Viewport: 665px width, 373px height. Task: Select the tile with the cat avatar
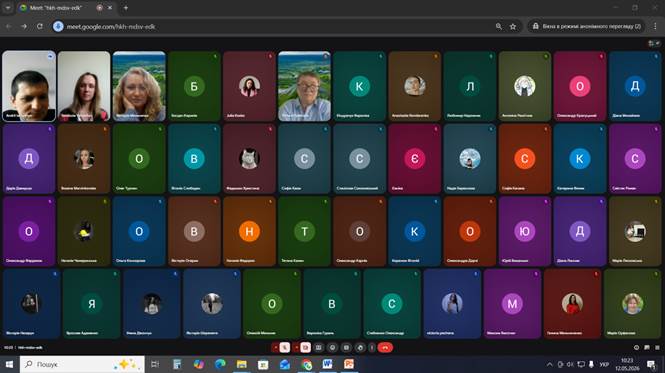pos(249,159)
